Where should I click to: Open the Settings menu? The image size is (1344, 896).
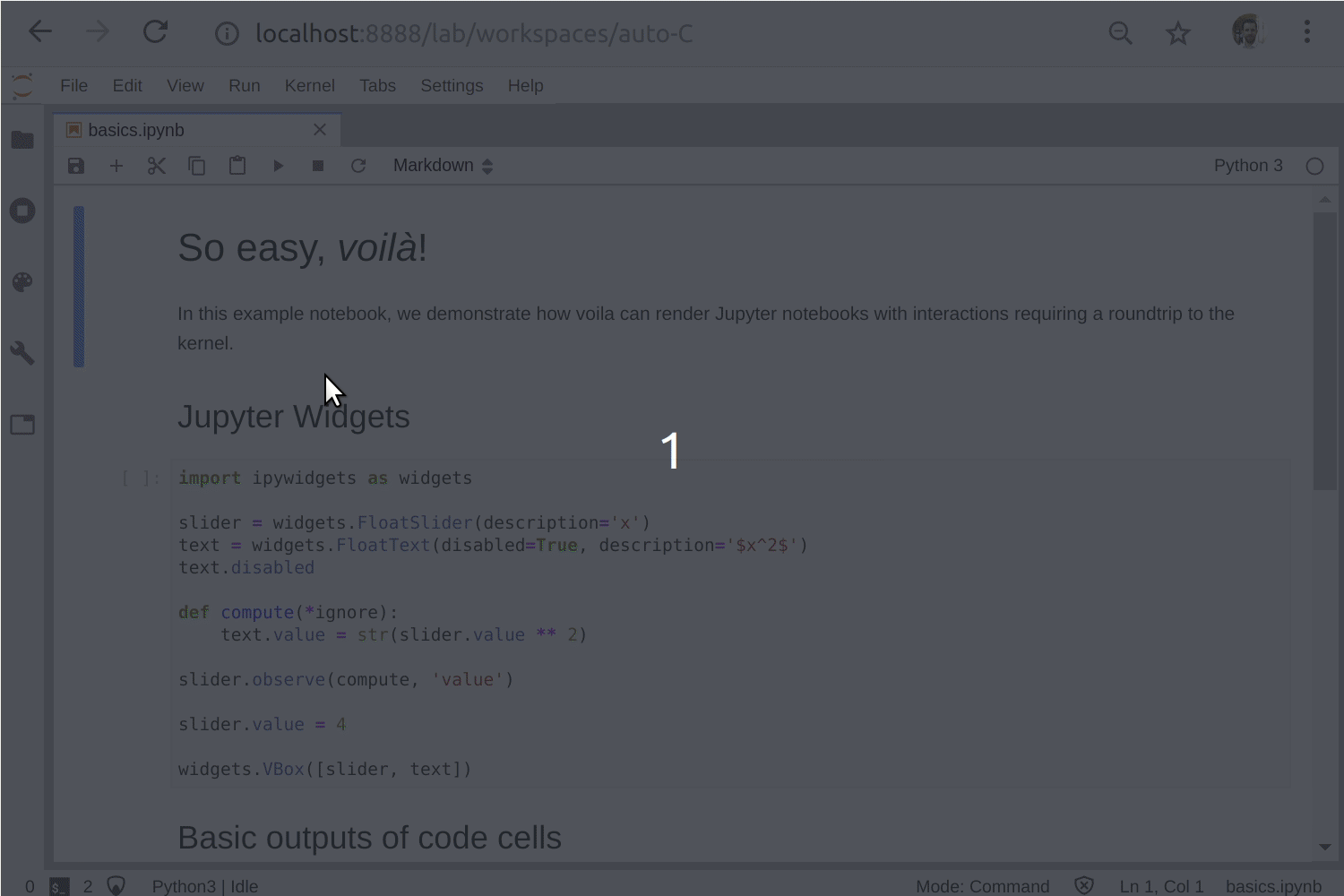tap(452, 85)
